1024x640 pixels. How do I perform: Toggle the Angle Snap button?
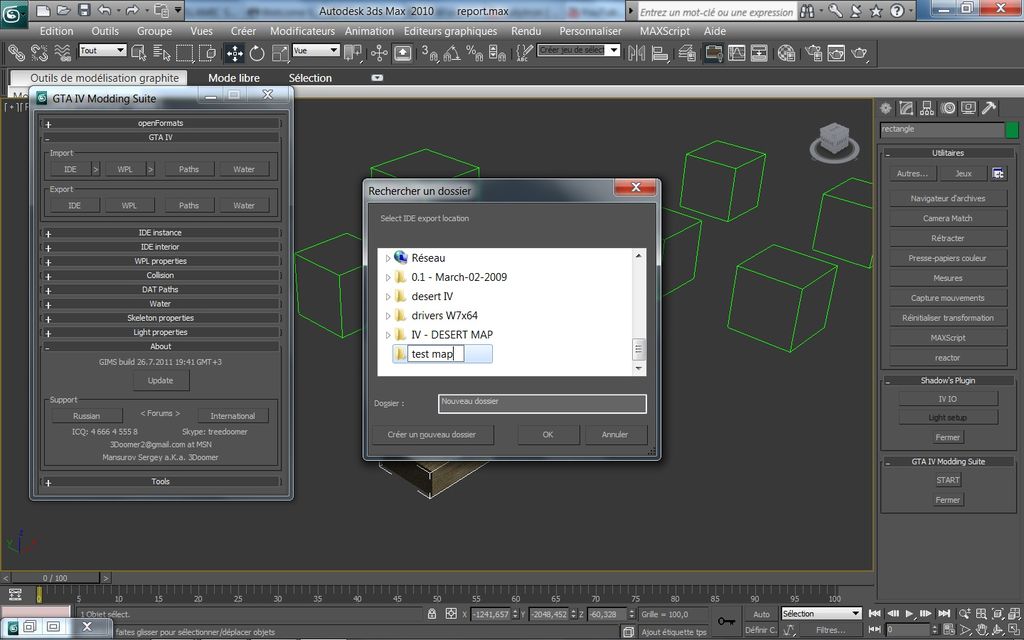coord(452,53)
